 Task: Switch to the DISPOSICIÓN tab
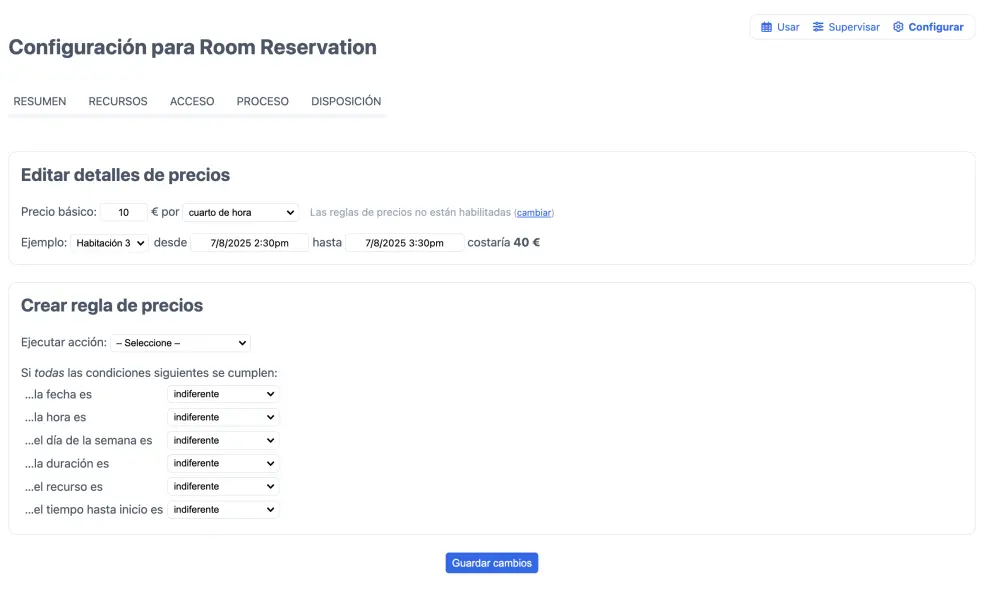click(346, 101)
